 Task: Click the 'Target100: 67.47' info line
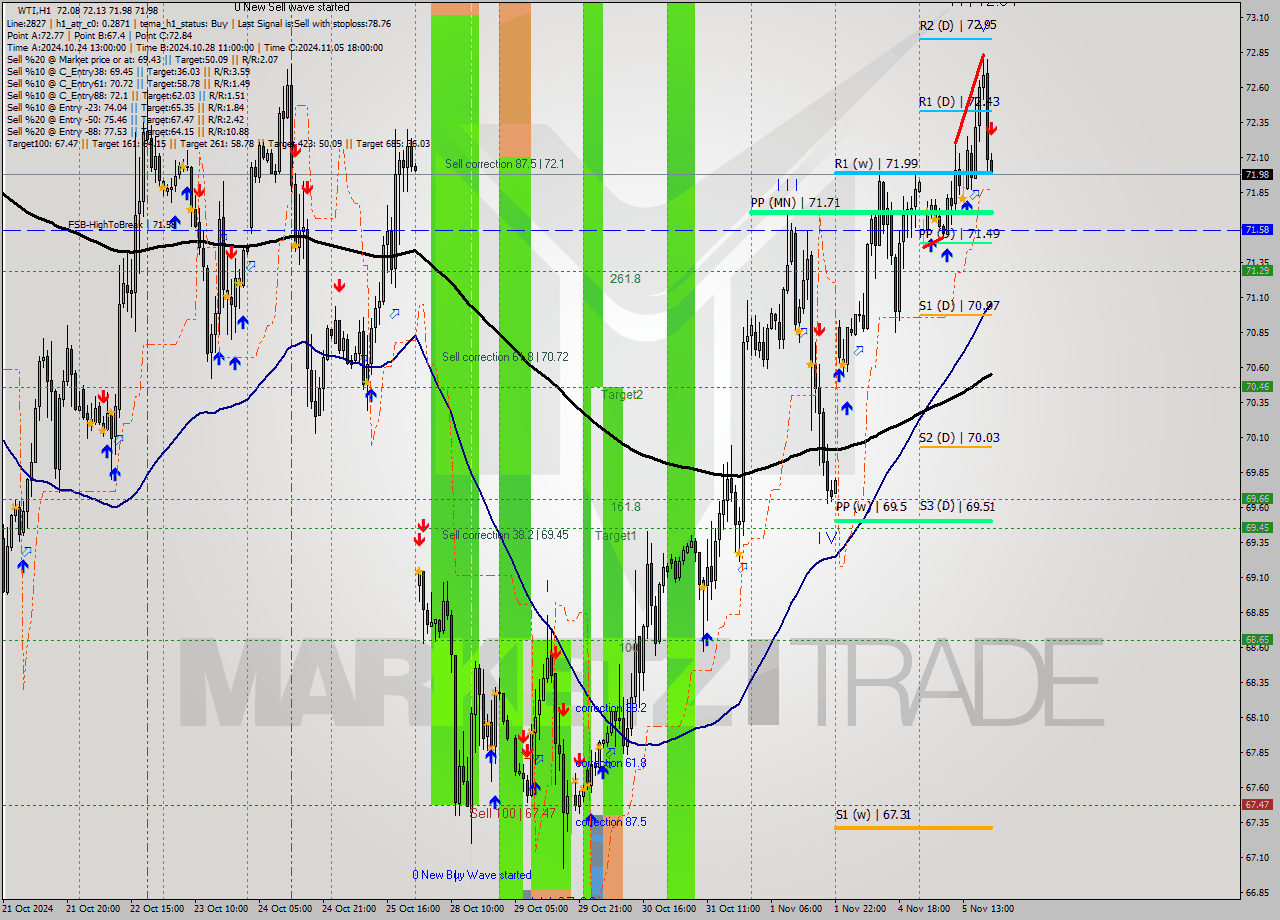tap(218, 143)
